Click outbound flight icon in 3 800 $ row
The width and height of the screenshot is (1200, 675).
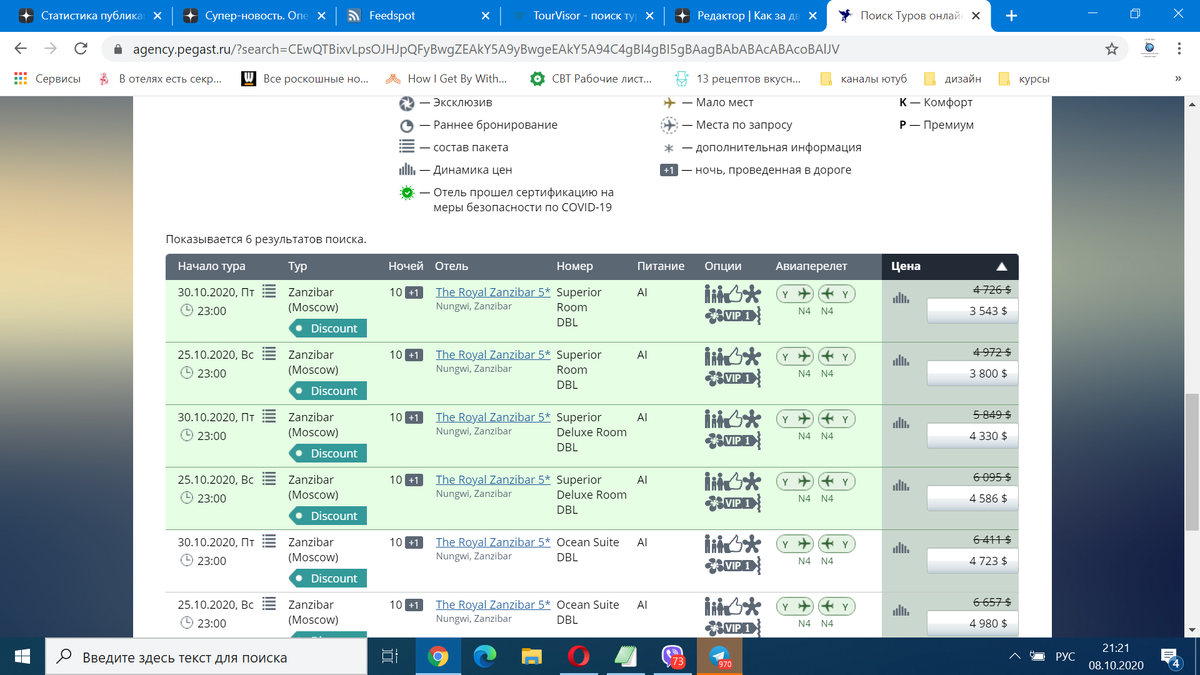796,357
